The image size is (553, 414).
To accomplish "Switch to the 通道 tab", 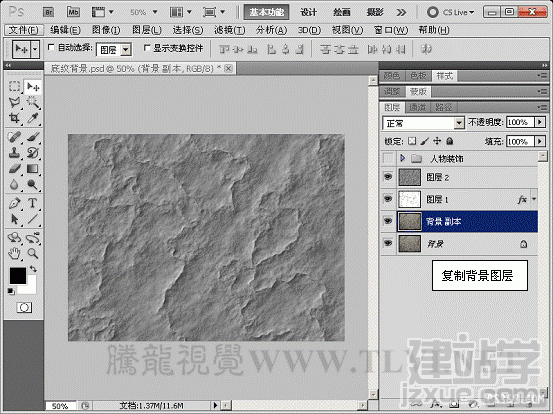I will [418, 107].
